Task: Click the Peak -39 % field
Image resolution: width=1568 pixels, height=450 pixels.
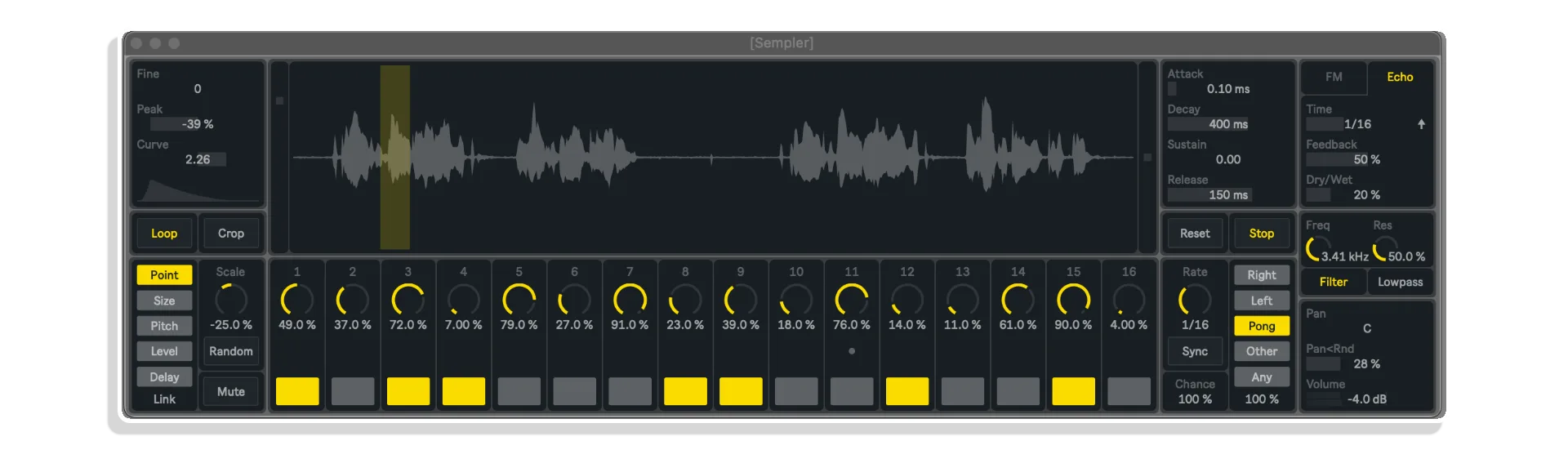Action: pyautogui.click(x=198, y=124)
